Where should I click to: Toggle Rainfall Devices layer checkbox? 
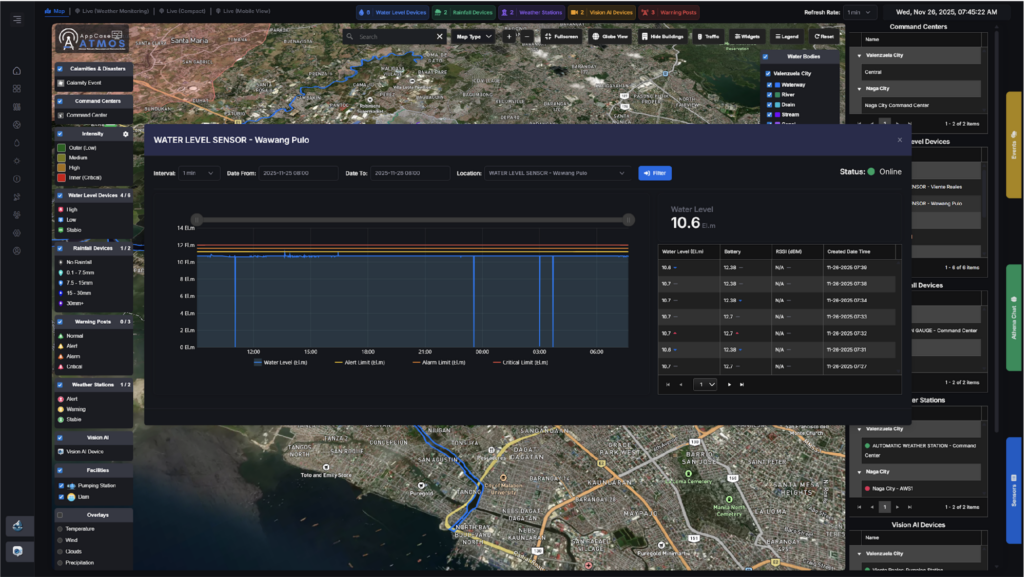tap(59, 248)
